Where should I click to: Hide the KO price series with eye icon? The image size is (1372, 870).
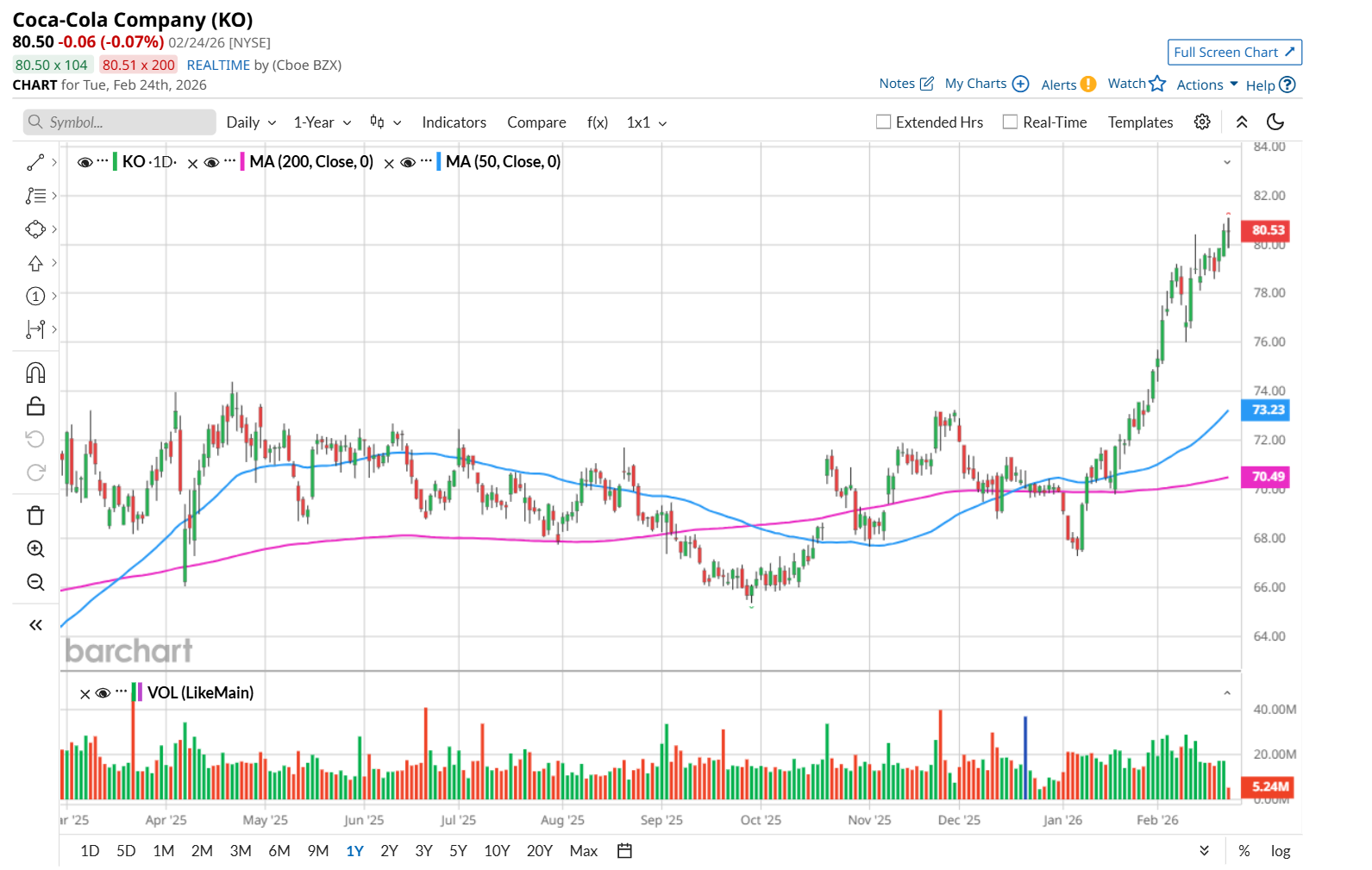(x=85, y=162)
